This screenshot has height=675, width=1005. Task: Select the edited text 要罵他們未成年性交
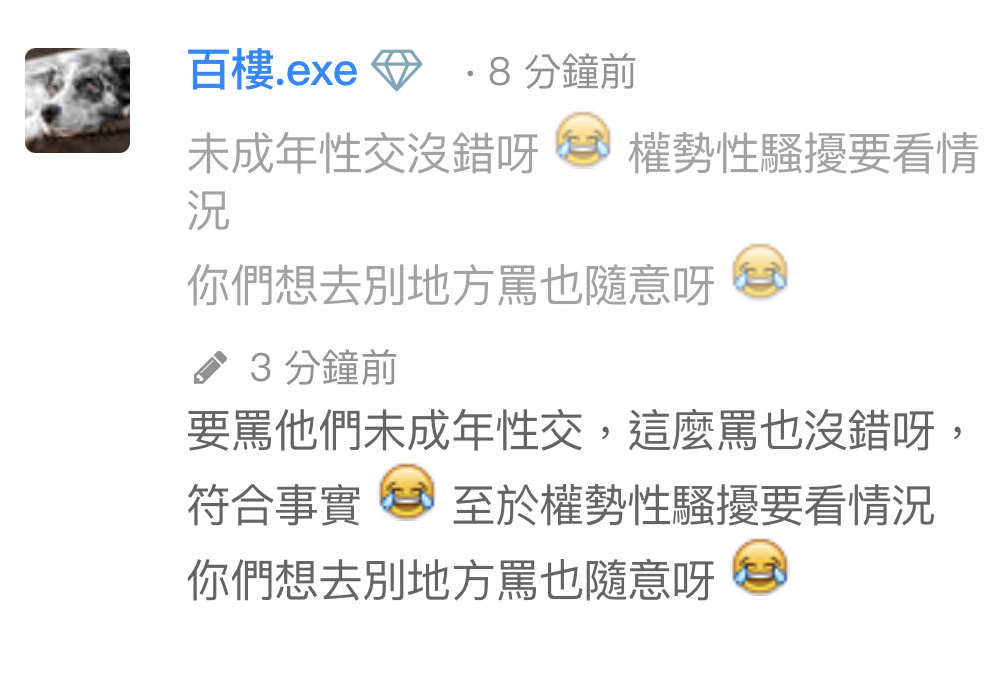tap(385, 431)
